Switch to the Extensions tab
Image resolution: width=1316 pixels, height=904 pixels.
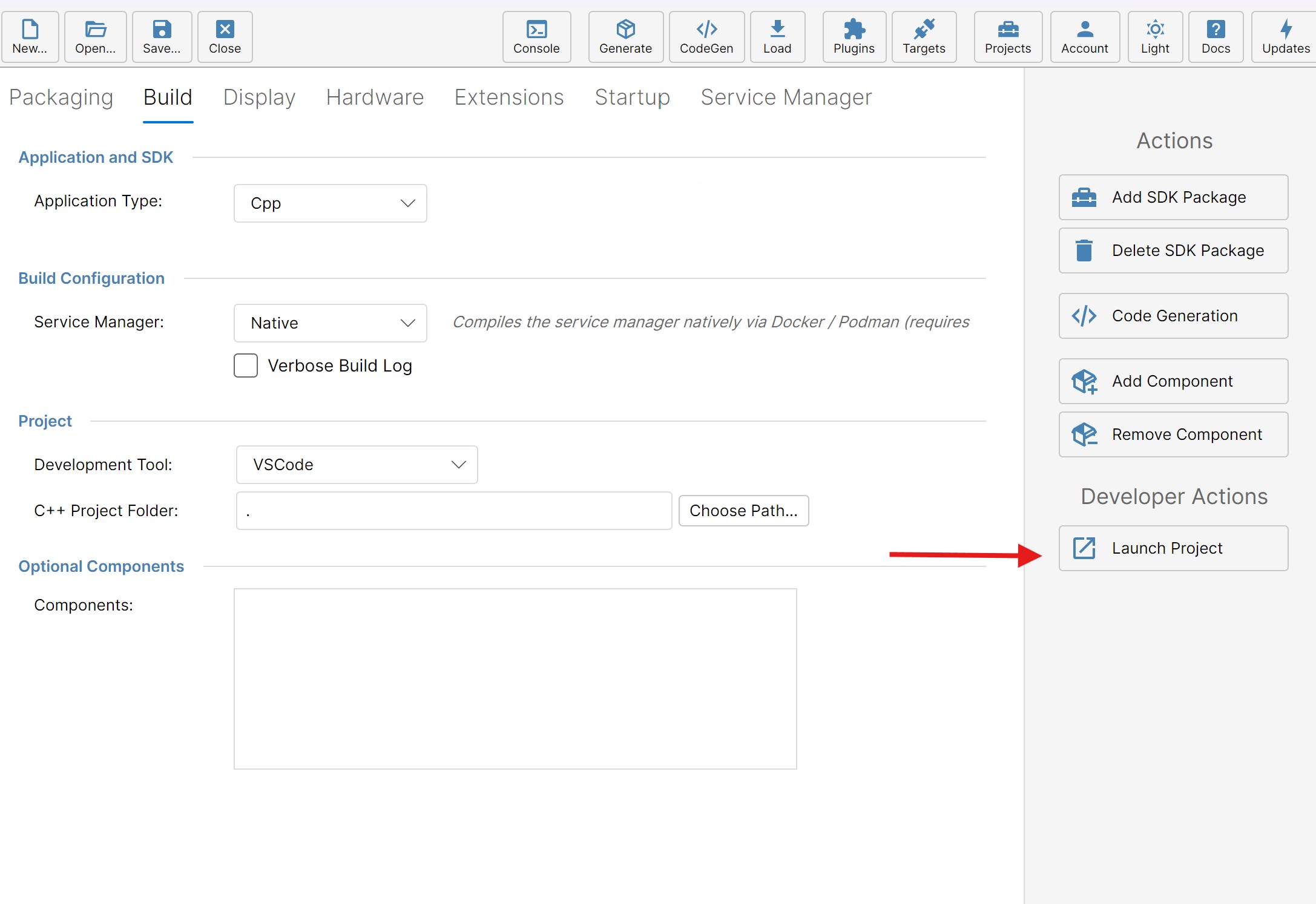(x=509, y=97)
